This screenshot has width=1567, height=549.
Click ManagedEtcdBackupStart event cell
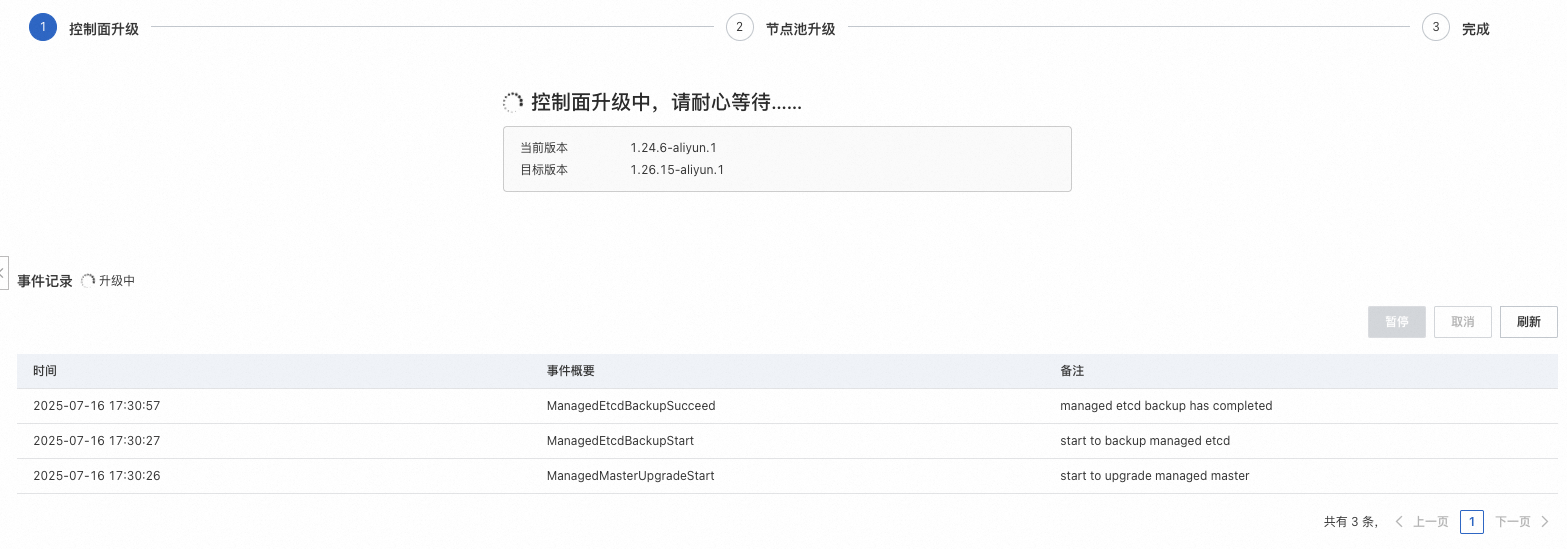(x=620, y=441)
